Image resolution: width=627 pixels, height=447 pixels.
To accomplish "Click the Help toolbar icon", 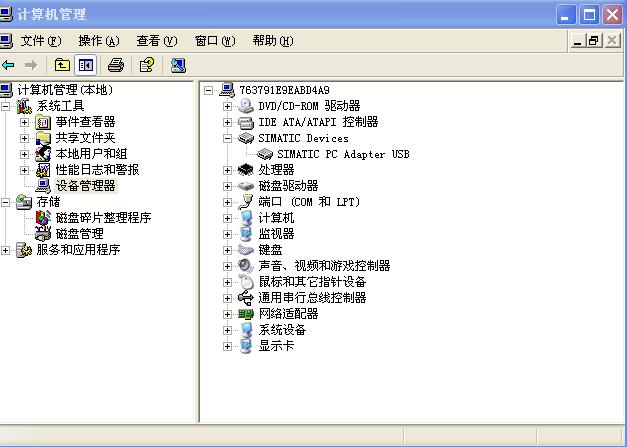I will 147,65.
